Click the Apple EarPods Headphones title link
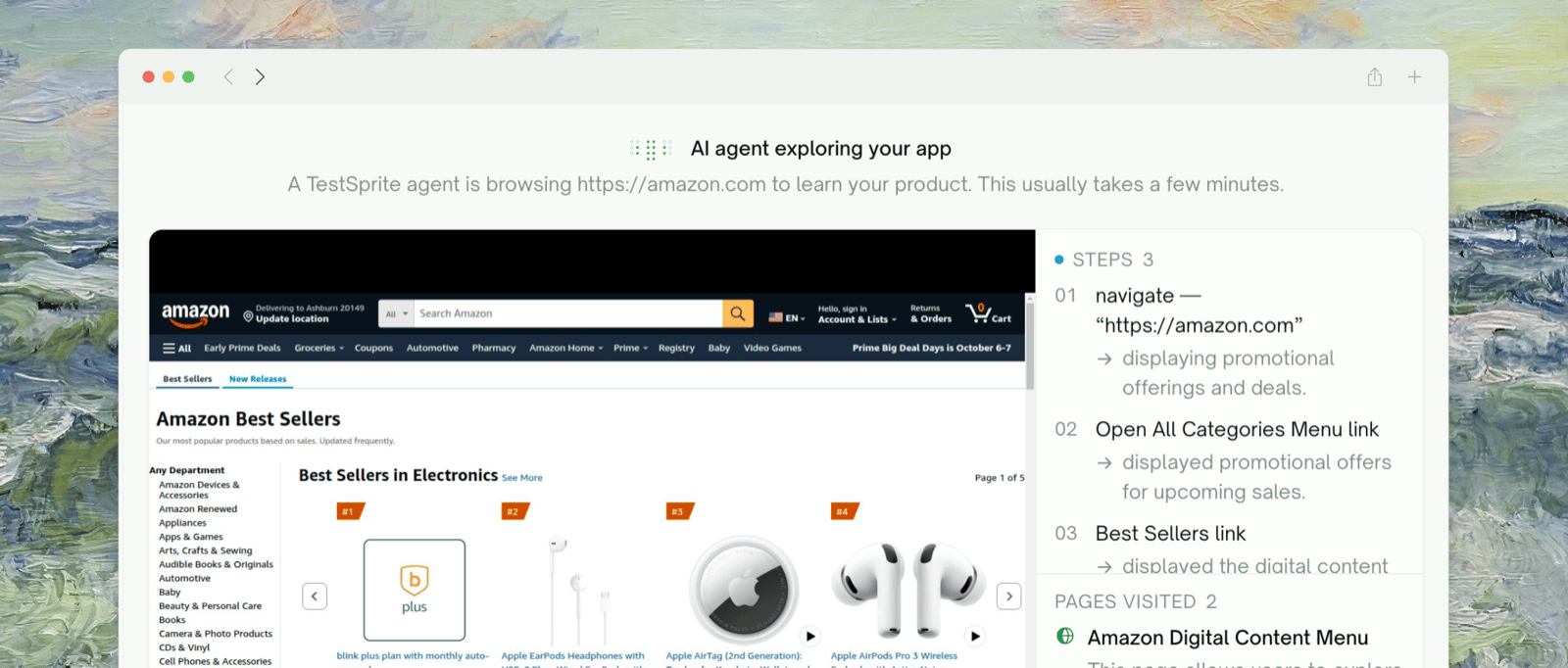Viewport: 1568px width, 668px height. tap(573, 656)
